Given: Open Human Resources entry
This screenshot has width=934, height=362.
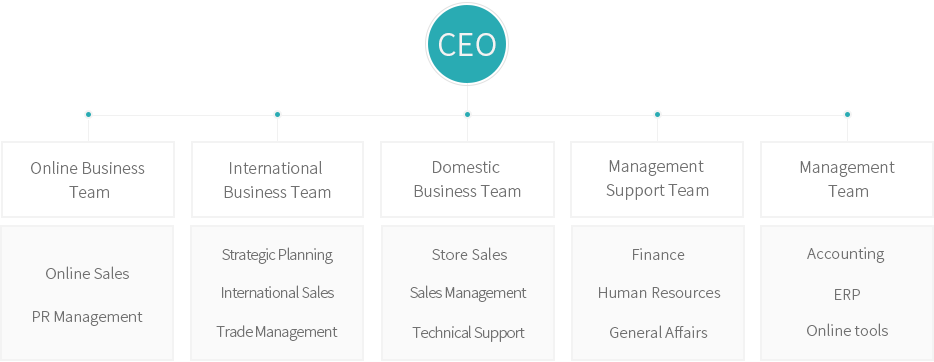Looking at the screenshot, I should pos(659,293).
